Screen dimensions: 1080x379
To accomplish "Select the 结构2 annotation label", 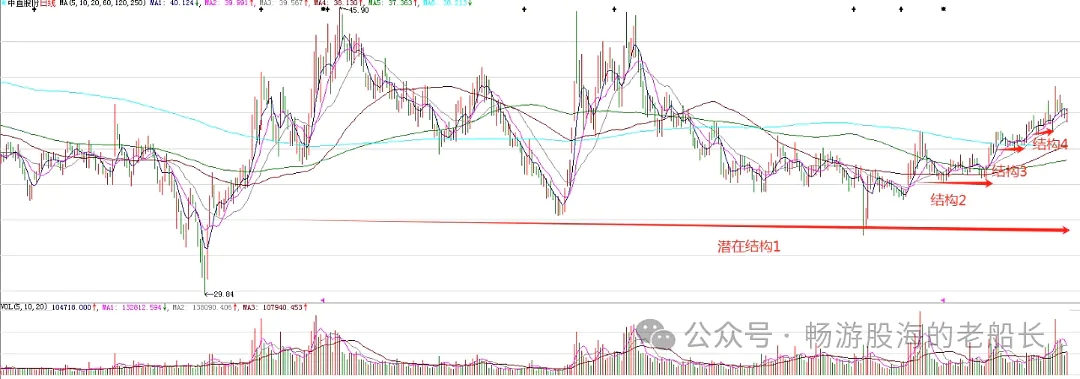I will 948,201.
